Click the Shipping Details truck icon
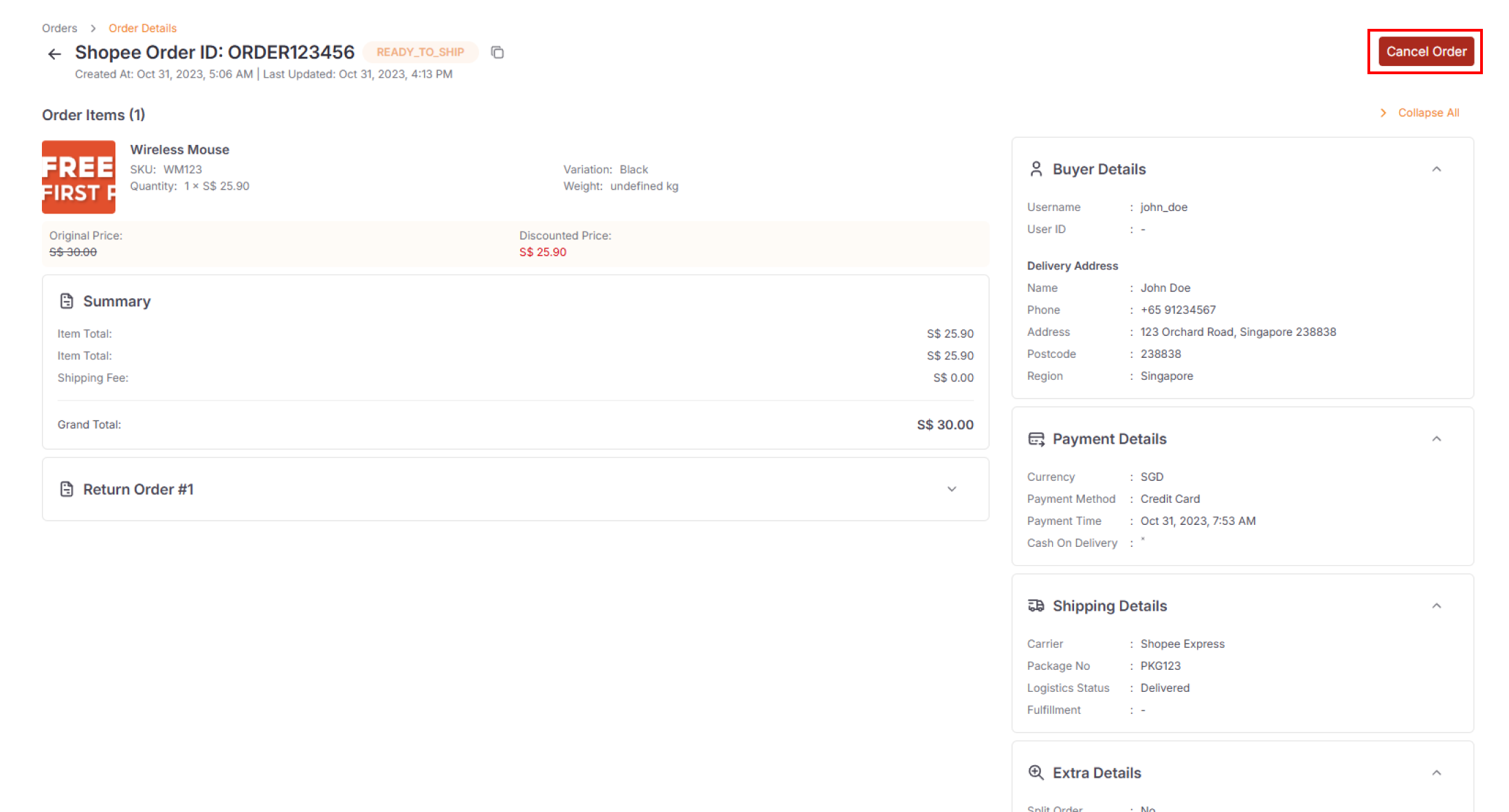The width and height of the screenshot is (1509, 812). tap(1036, 605)
